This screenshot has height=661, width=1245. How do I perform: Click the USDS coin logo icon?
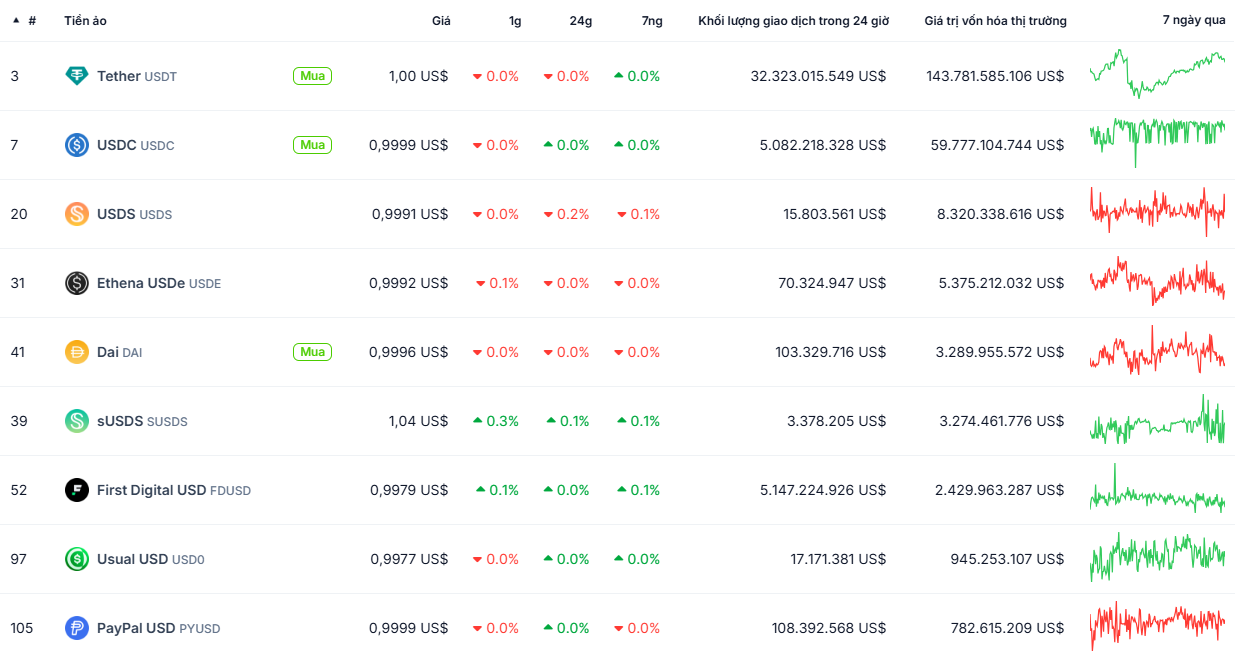[x=77, y=214]
